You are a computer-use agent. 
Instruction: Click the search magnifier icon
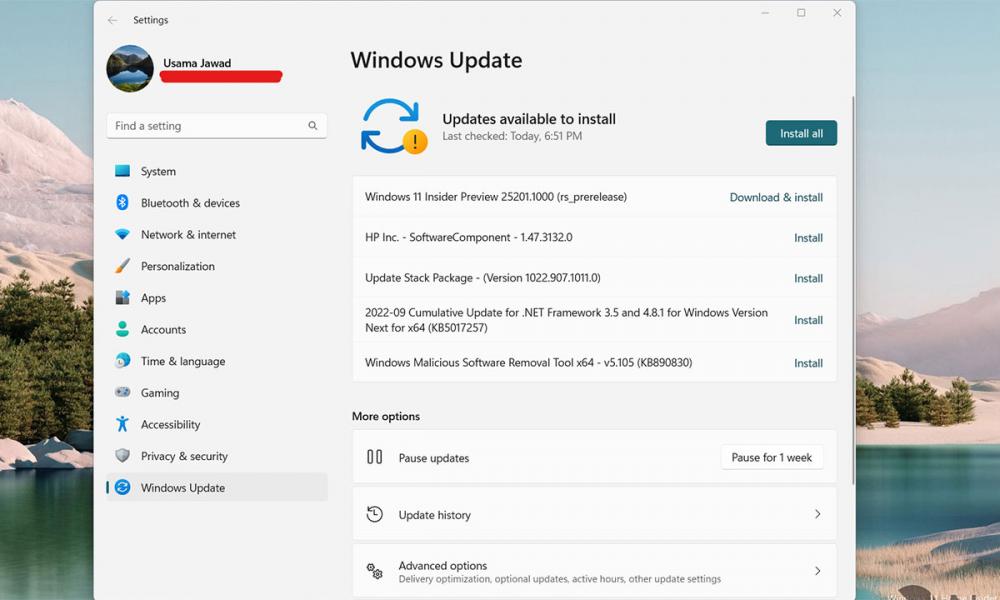pos(313,126)
